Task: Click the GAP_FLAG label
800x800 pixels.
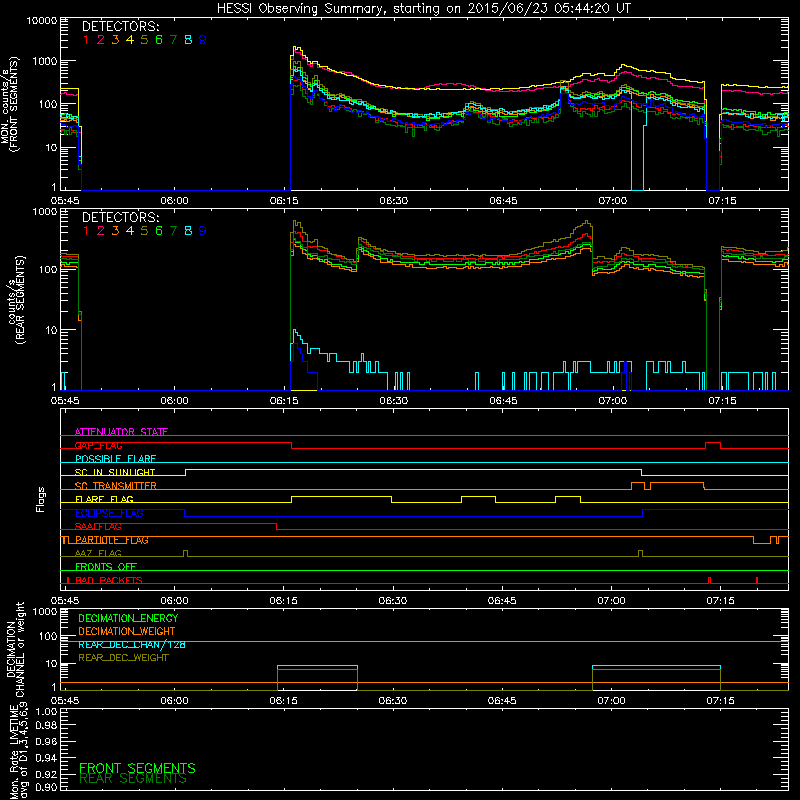Action: coord(98,445)
